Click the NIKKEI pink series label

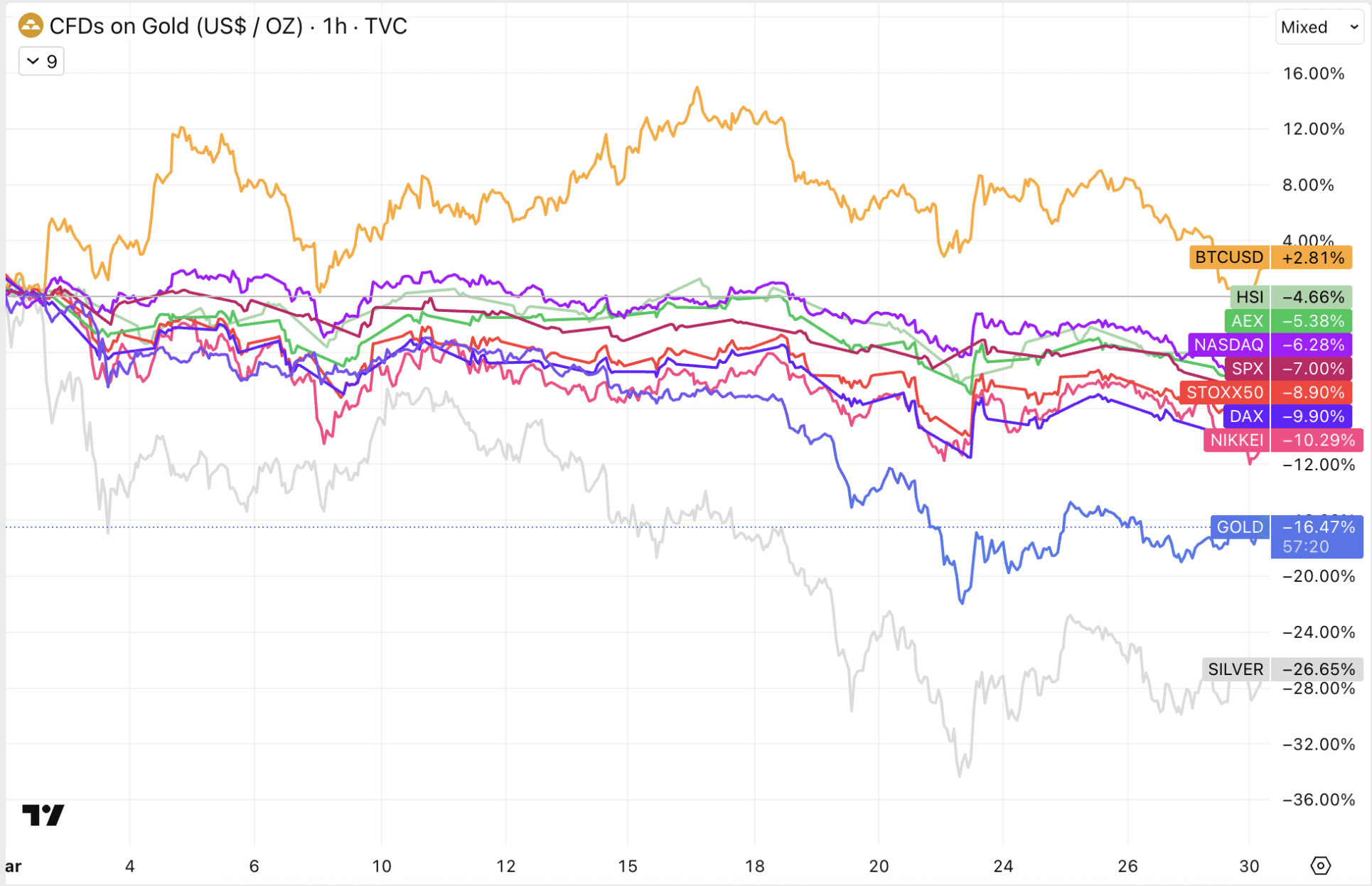pyautogui.click(x=1236, y=440)
